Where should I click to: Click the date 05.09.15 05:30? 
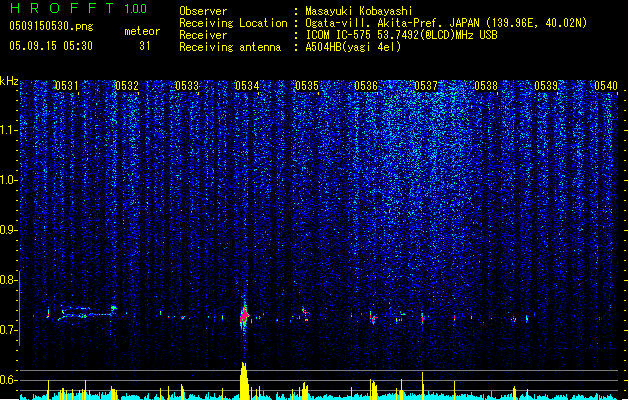point(51,46)
